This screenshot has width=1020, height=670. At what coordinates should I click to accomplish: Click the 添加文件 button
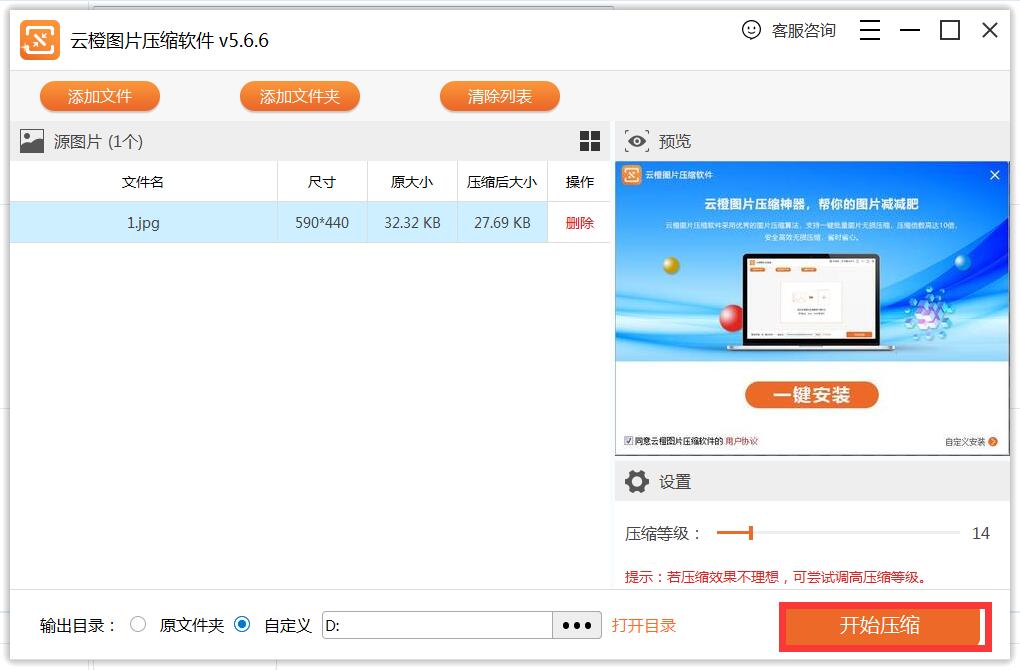(x=100, y=97)
